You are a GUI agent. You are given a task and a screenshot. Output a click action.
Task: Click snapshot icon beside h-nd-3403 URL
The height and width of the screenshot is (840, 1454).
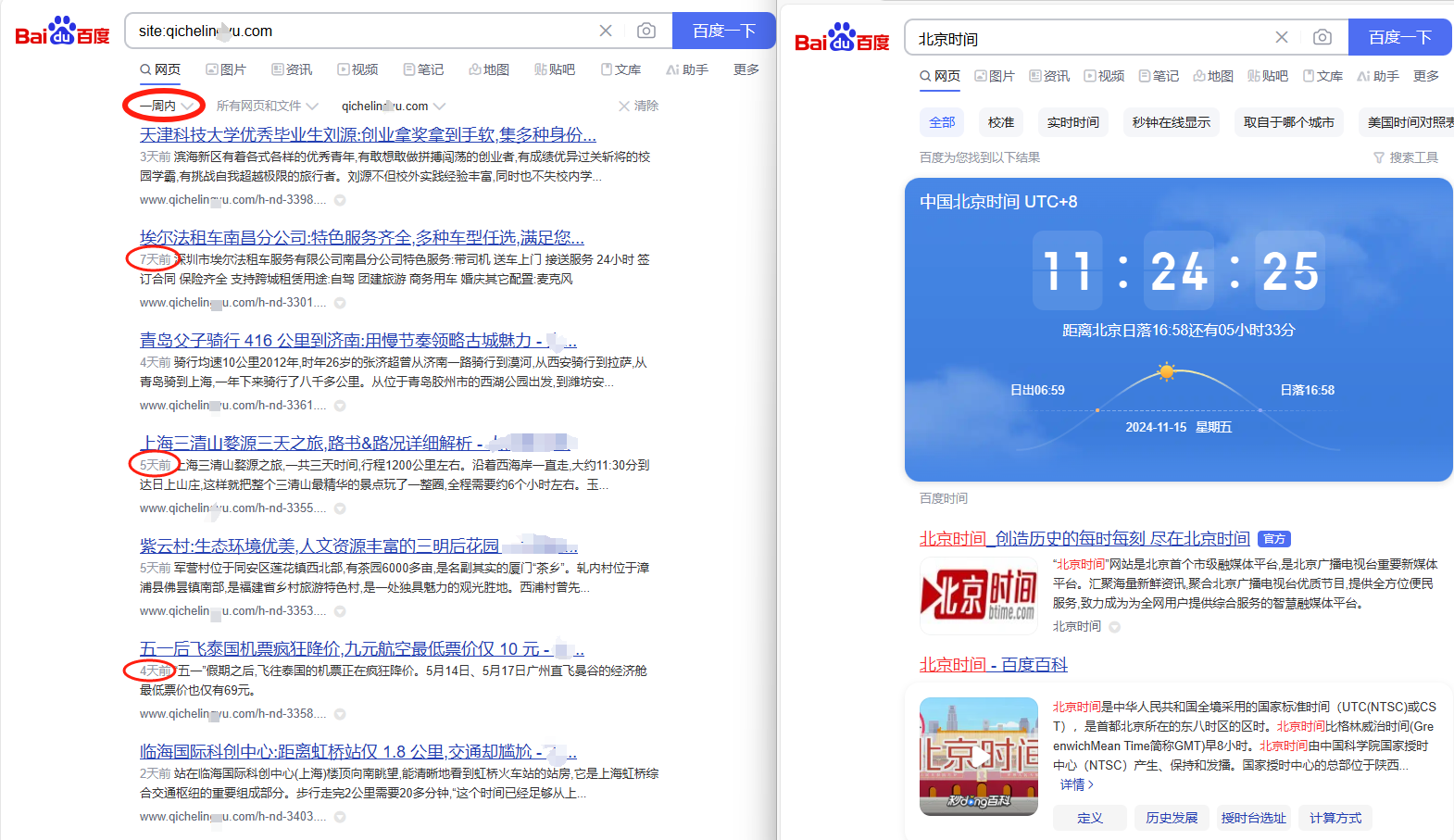pyautogui.click(x=340, y=817)
